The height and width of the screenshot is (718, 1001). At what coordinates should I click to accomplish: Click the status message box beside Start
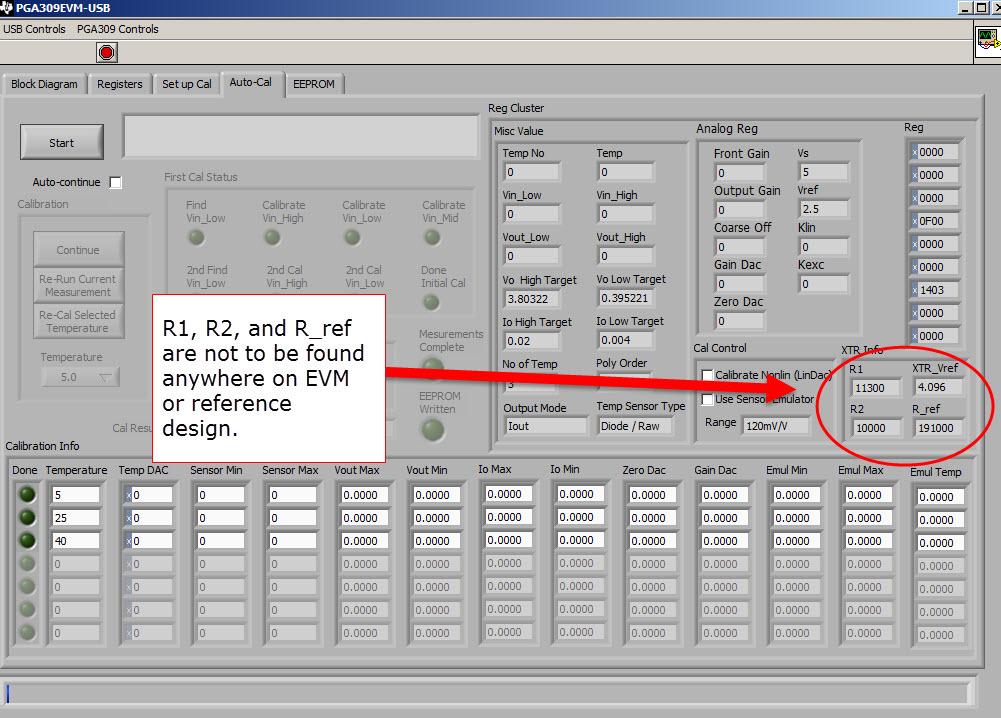click(301, 136)
